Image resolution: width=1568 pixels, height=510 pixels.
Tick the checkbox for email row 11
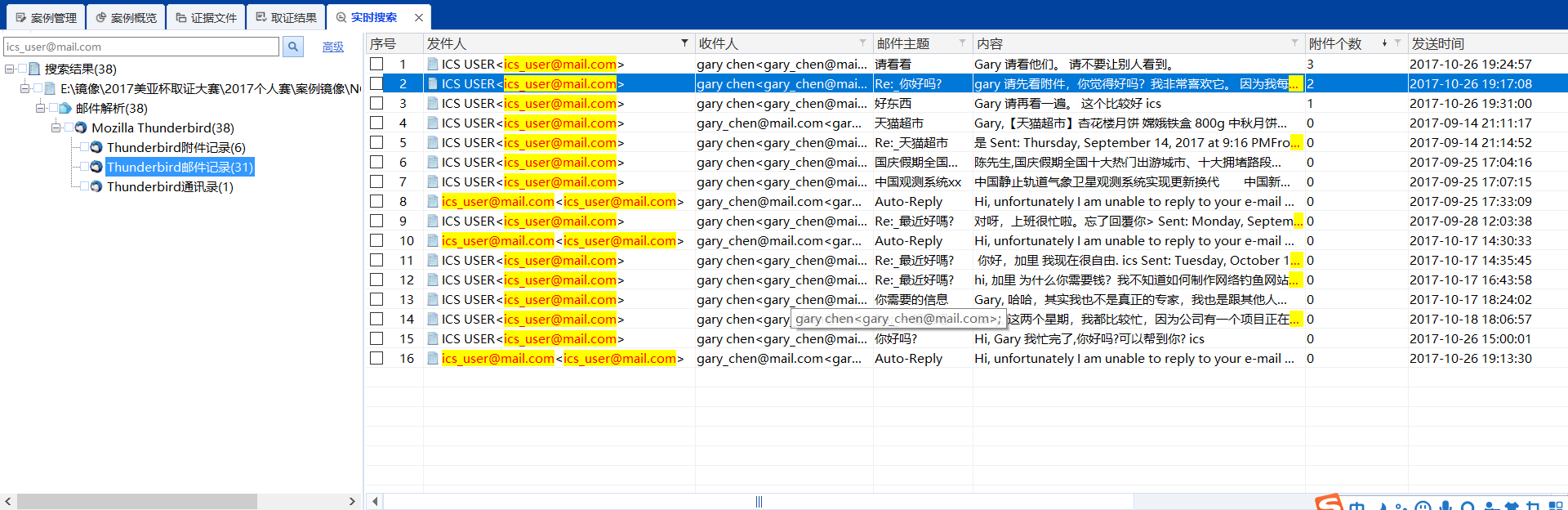pyautogui.click(x=376, y=260)
